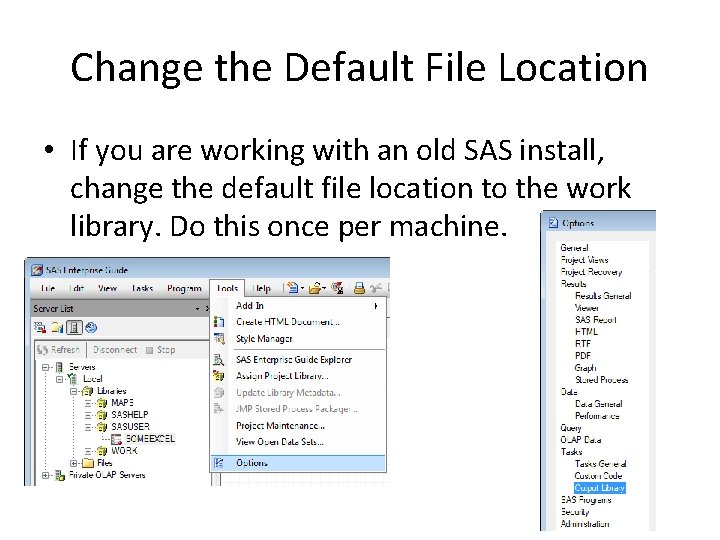
Task: Click the SOMEEXCEL dataset icon
Action: 116,439
